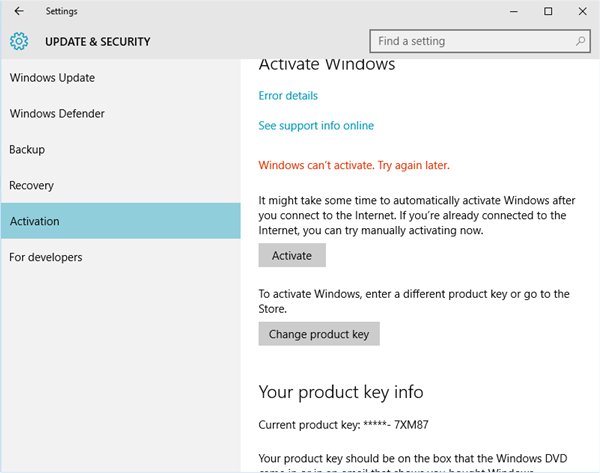Open See support info online link

point(316,126)
